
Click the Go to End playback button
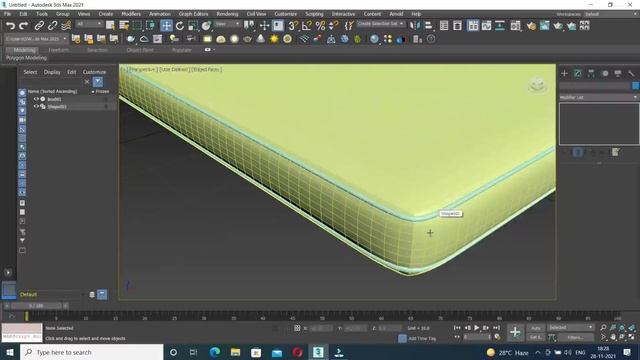pyautogui.click(x=496, y=328)
